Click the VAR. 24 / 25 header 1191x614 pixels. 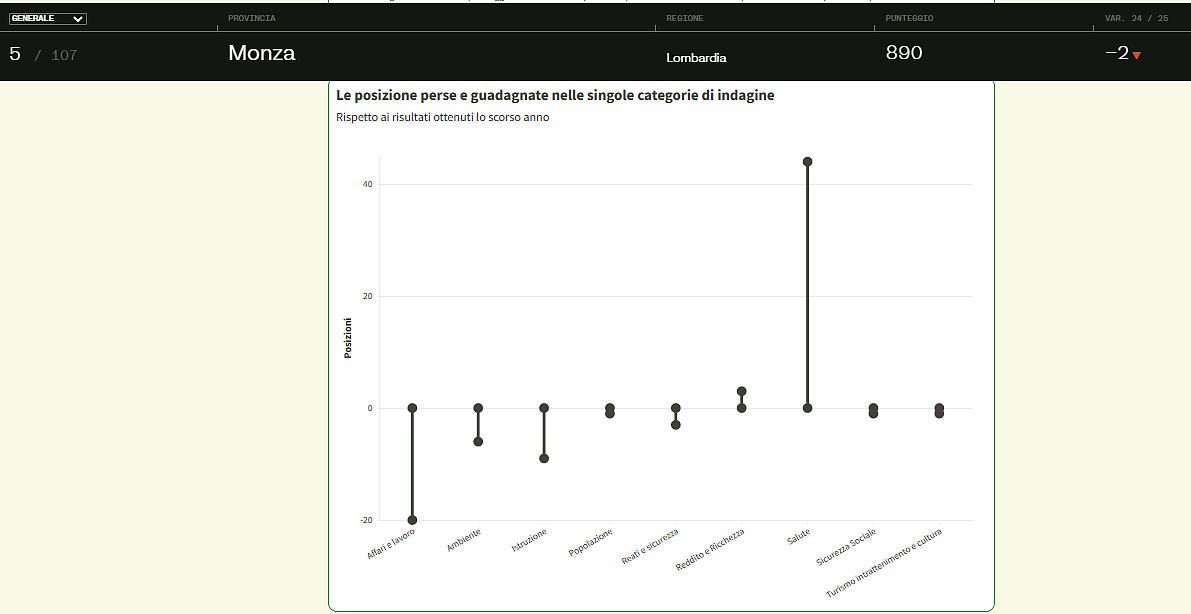(1136, 19)
